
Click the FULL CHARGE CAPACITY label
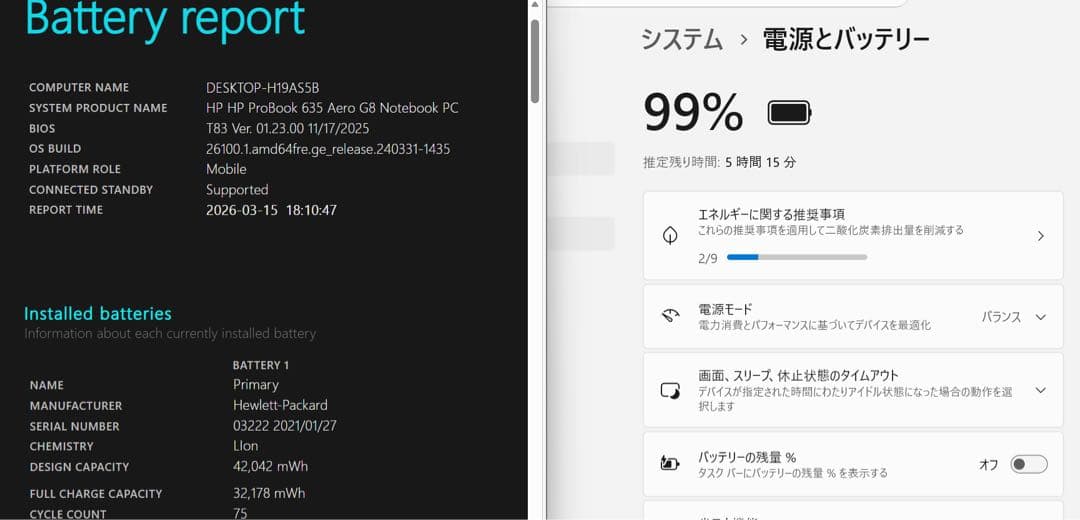tap(96, 494)
